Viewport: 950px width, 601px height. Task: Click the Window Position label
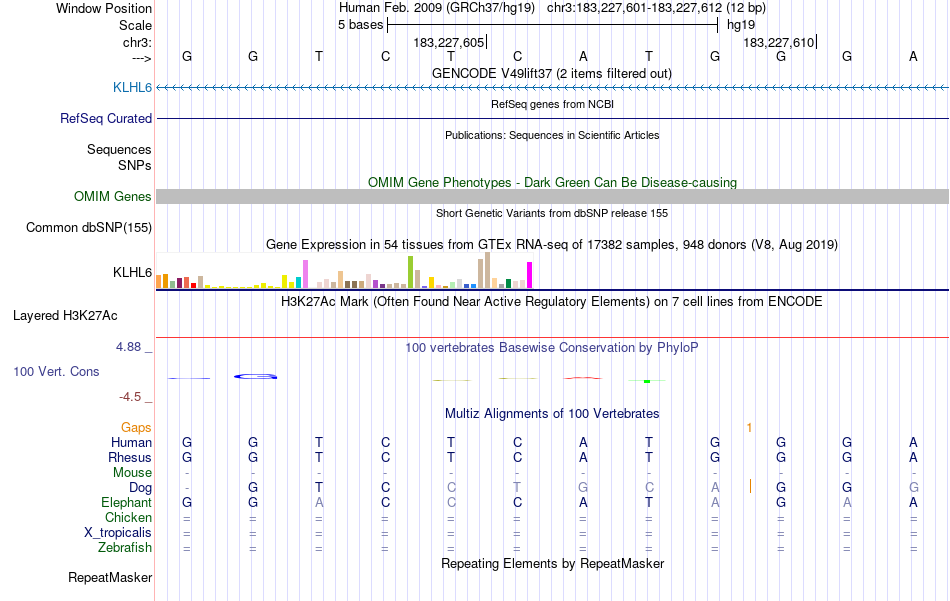point(104,8)
